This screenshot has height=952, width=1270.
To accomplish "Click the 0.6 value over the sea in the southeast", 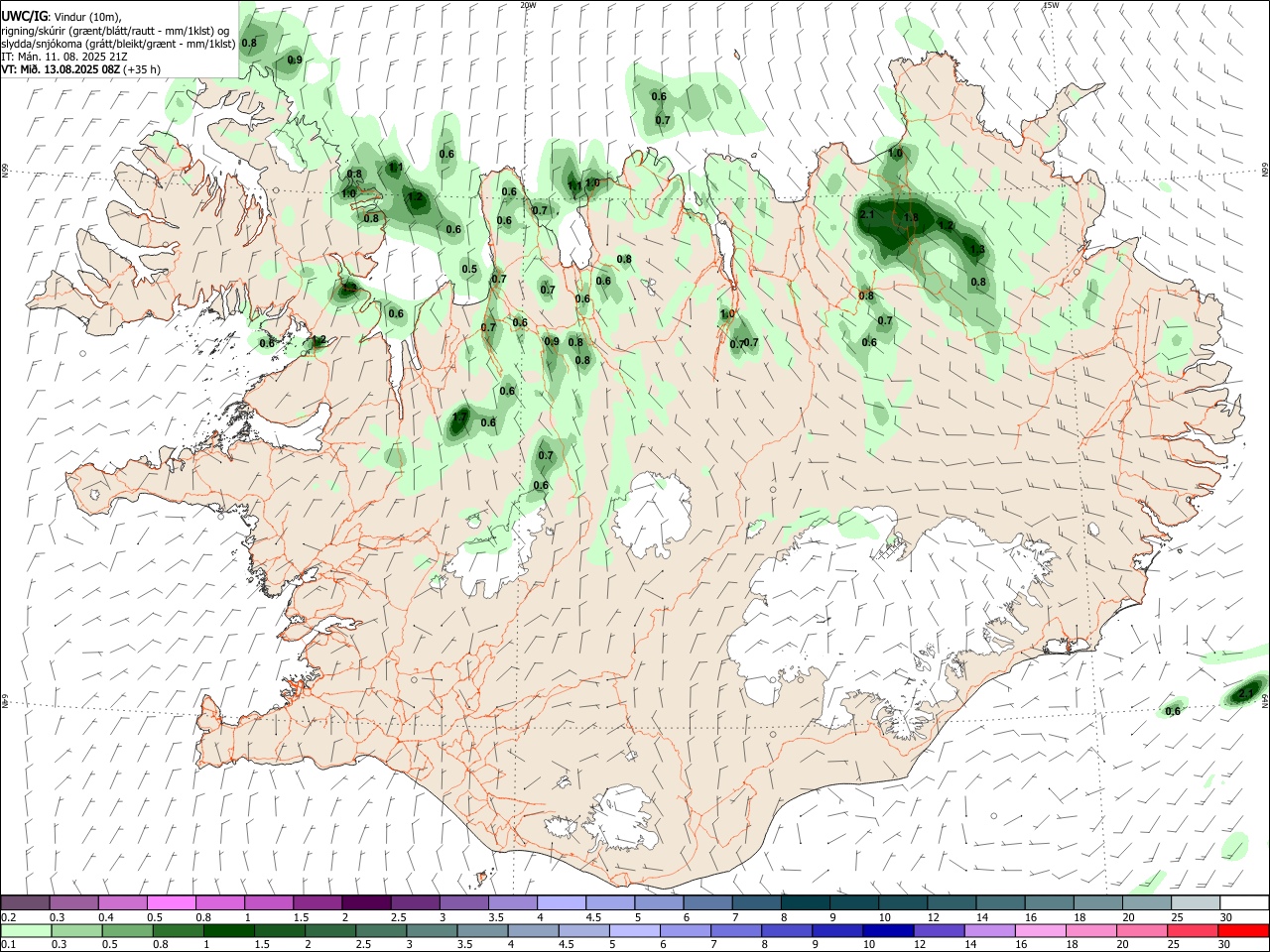I will (1173, 711).
